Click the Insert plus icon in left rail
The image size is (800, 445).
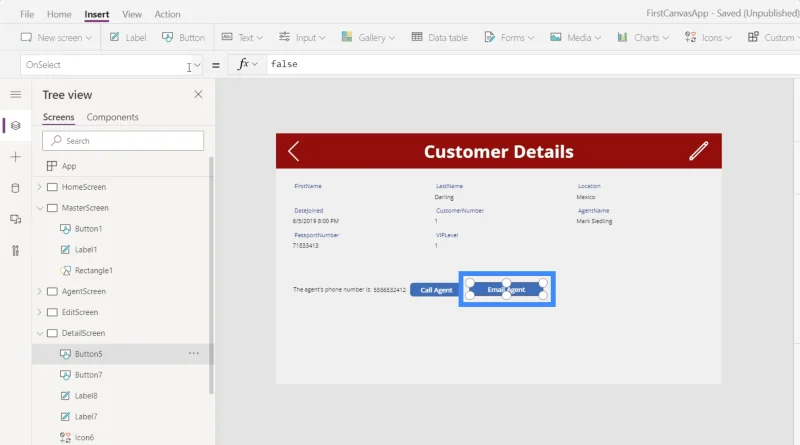pos(16,157)
